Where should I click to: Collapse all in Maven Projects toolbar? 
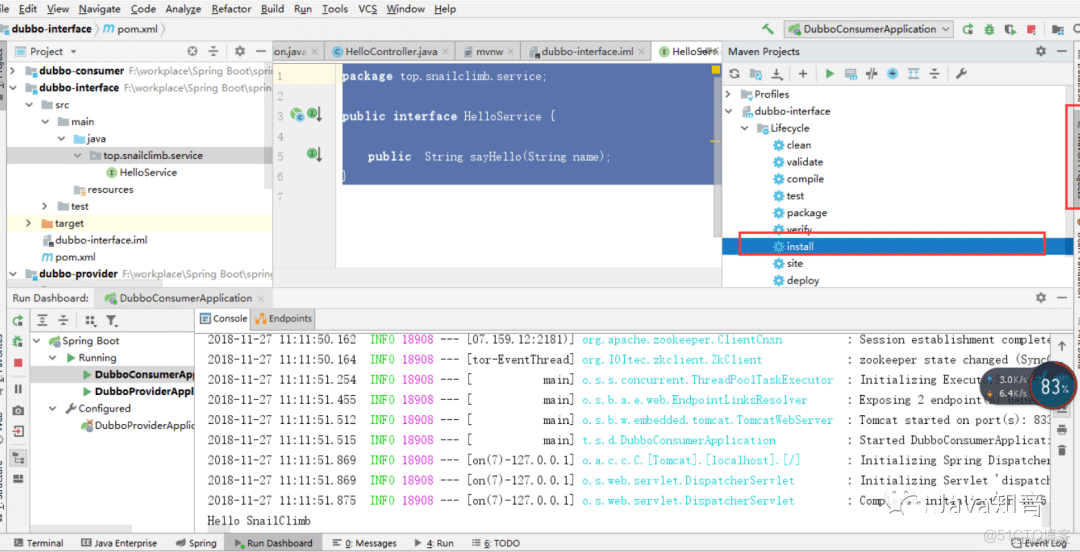pos(935,74)
